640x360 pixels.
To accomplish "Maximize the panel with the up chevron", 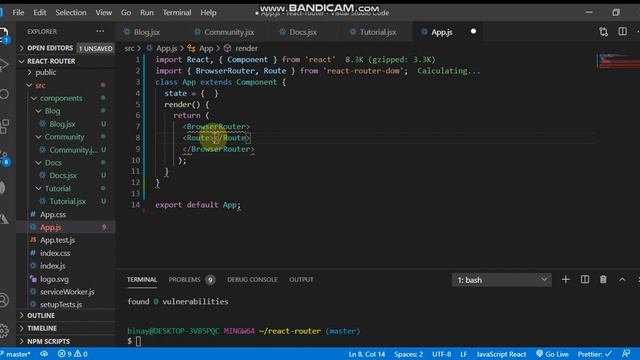I will (622, 280).
